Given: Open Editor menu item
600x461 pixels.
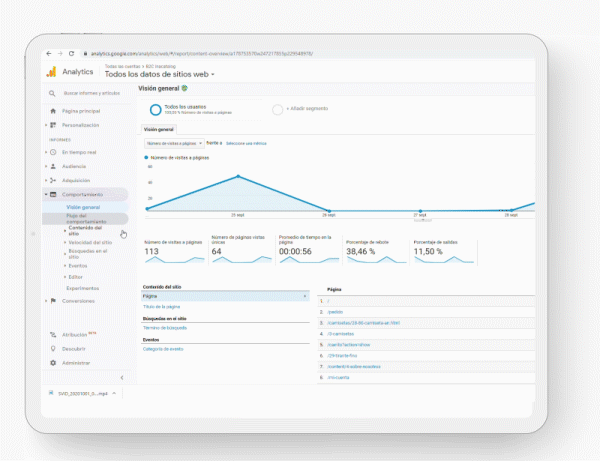Looking at the screenshot, I should [75, 277].
